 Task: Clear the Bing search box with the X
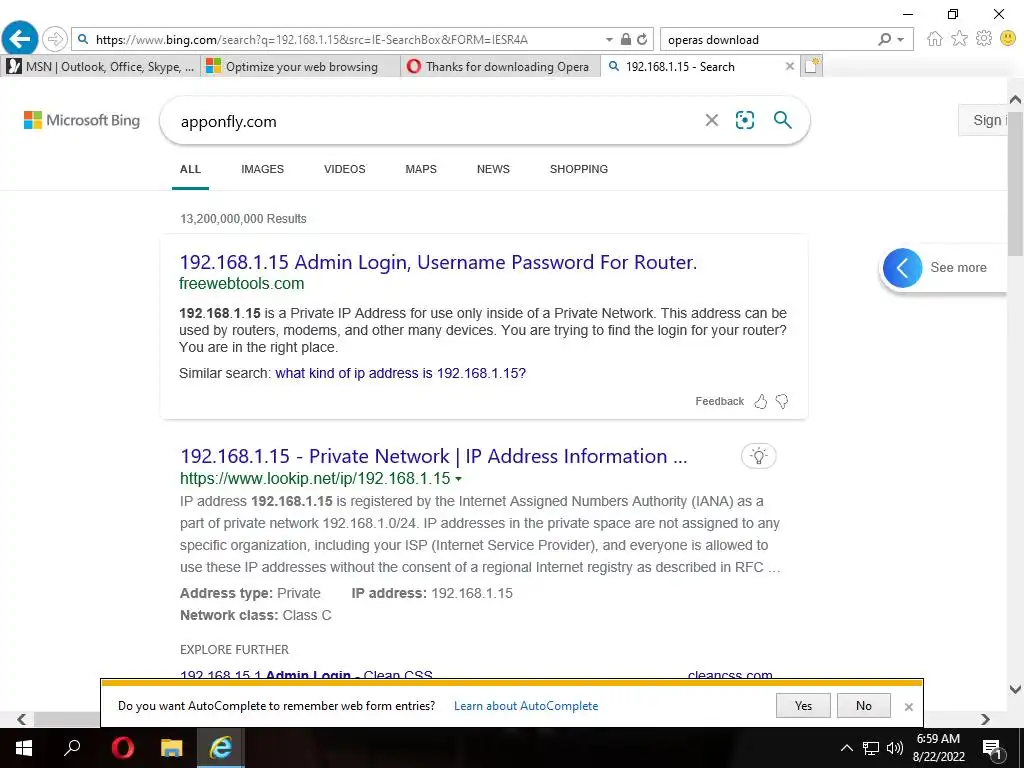(x=712, y=120)
